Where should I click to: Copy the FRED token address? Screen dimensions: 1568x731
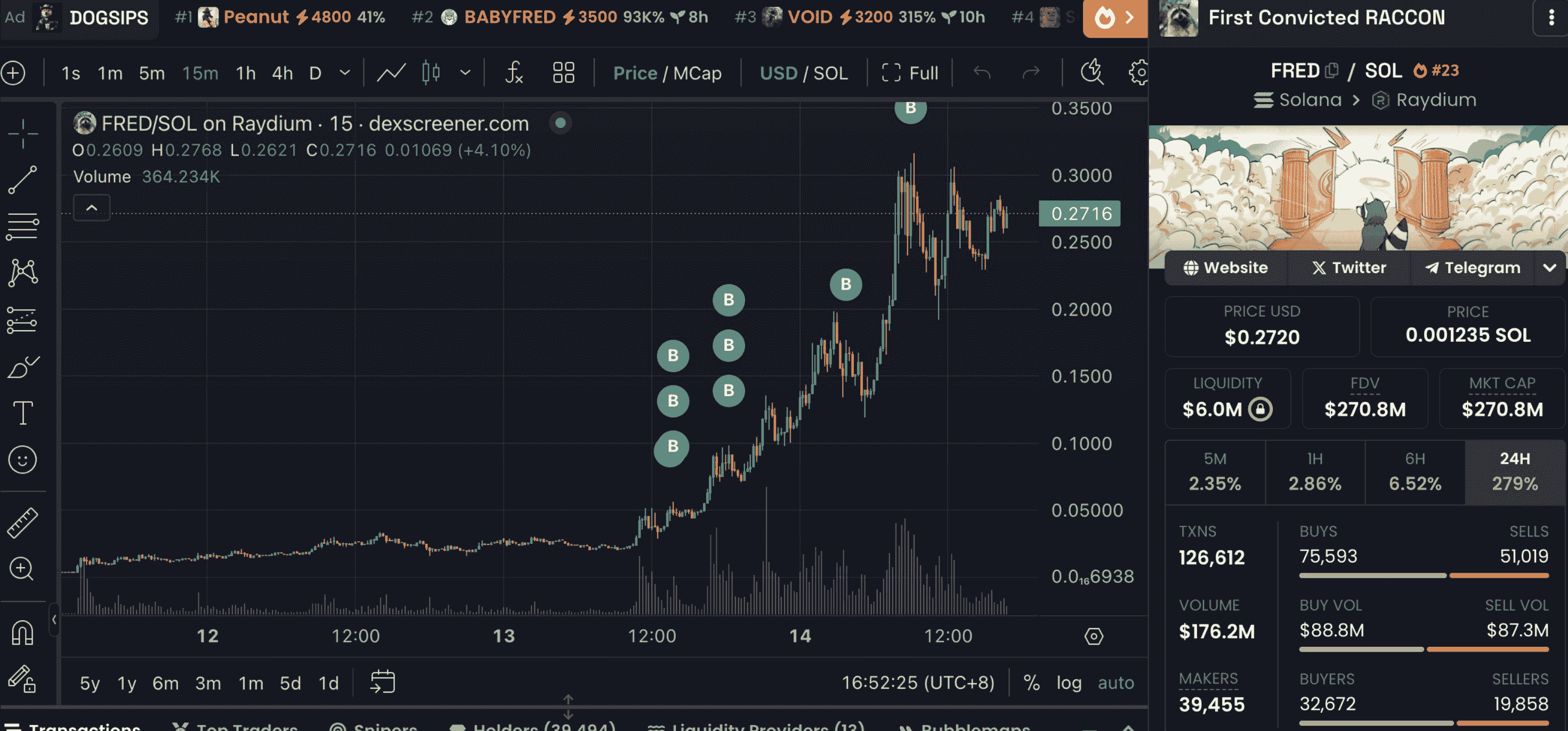[x=1332, y=71]
